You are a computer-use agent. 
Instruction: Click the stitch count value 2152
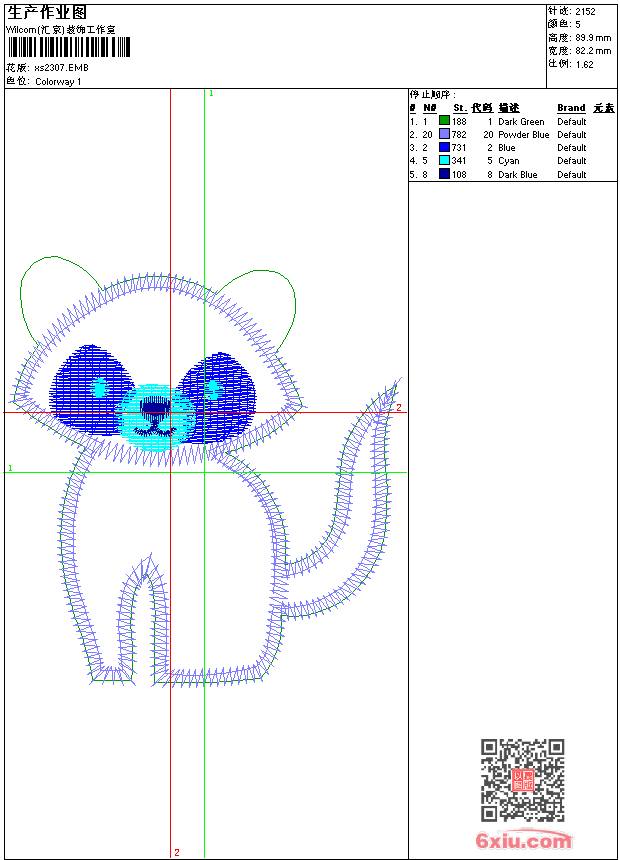(x=585, y=12)
